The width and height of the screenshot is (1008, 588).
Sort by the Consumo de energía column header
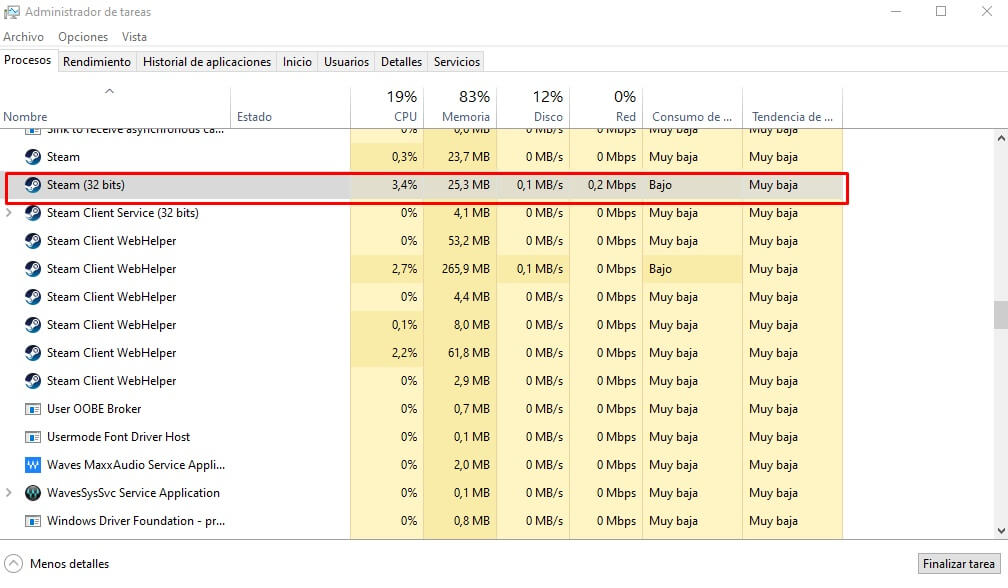tap(692, 107)
